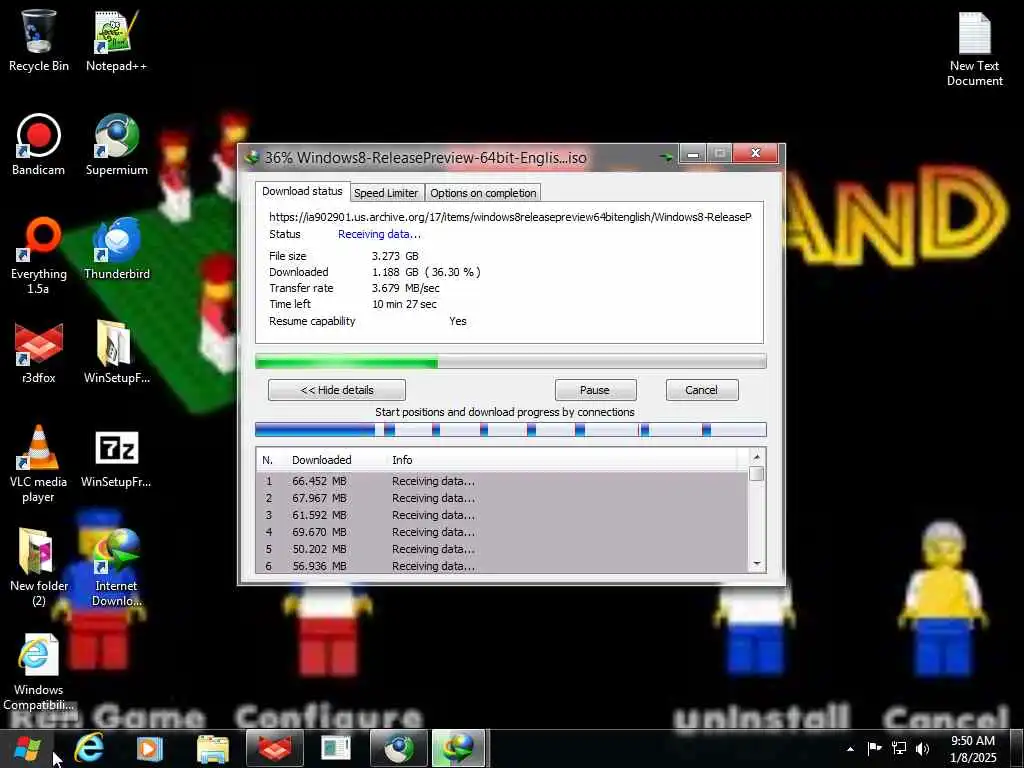Launch Internet Download Manager desktop shortcut
The image size is (1024, 768).
click(x=116, y=567)
